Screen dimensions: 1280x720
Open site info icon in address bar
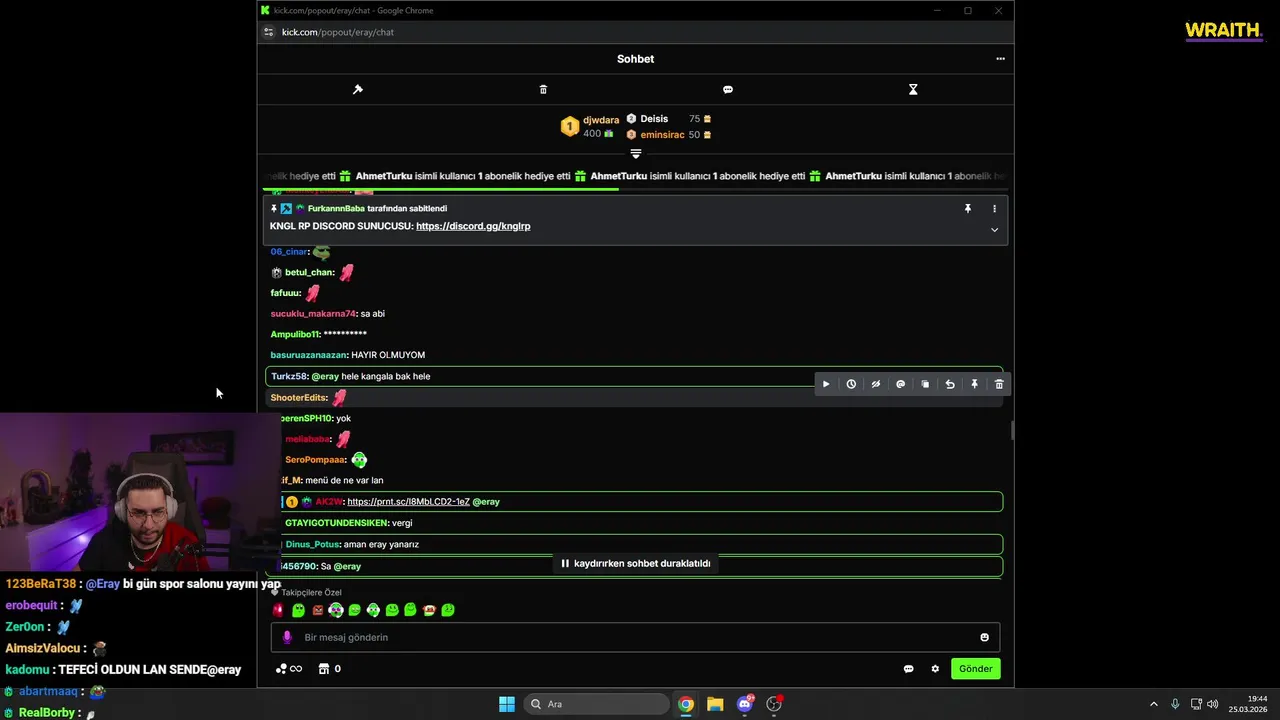point(268,32)
